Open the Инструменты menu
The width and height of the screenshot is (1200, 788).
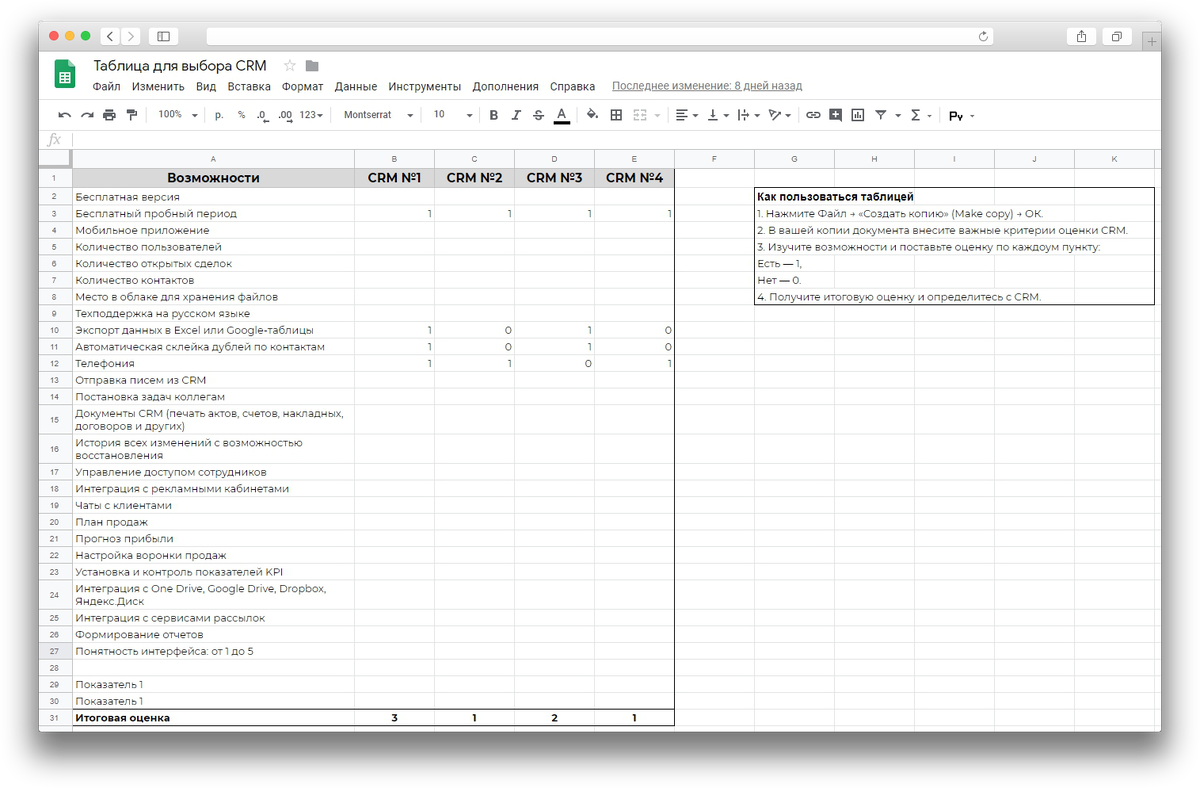(x=425, y=87)
